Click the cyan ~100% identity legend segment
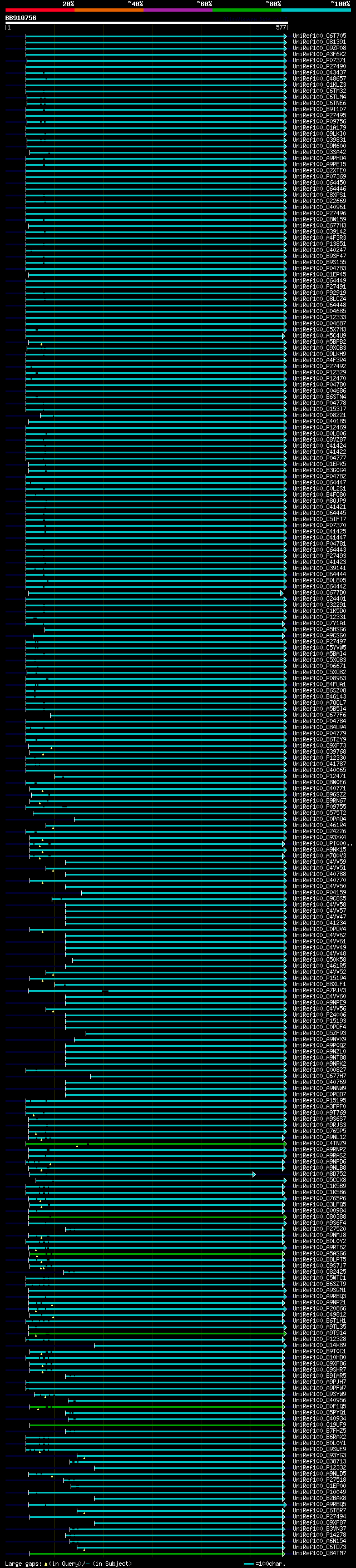Image resolution: width=356 pixels, height=1568 pixels. 317,10
